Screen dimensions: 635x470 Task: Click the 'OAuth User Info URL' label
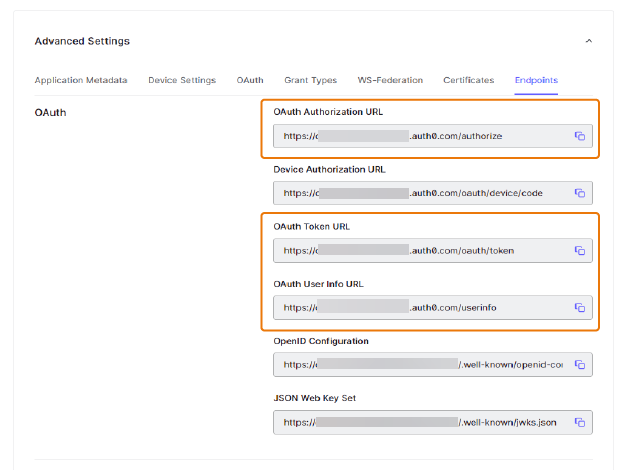coord(318,284)
